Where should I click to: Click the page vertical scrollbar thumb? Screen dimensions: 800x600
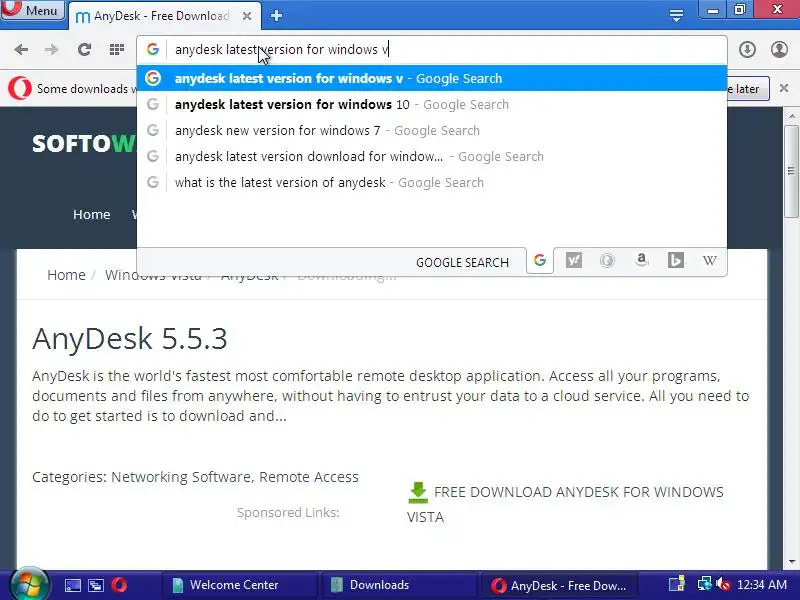point(791,170)
